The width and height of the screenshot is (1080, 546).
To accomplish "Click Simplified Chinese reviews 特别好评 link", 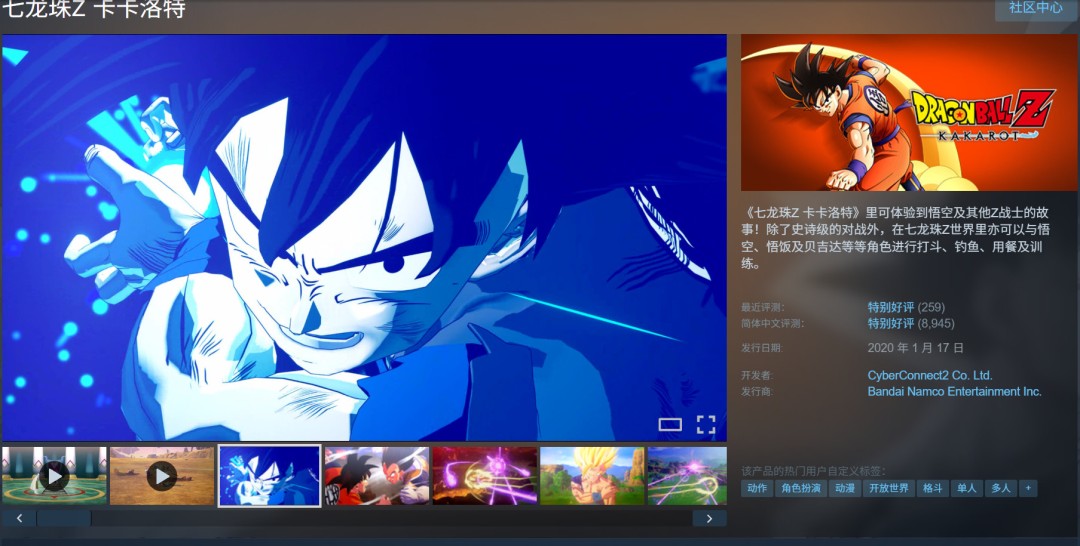I will [x=890, y=324].
